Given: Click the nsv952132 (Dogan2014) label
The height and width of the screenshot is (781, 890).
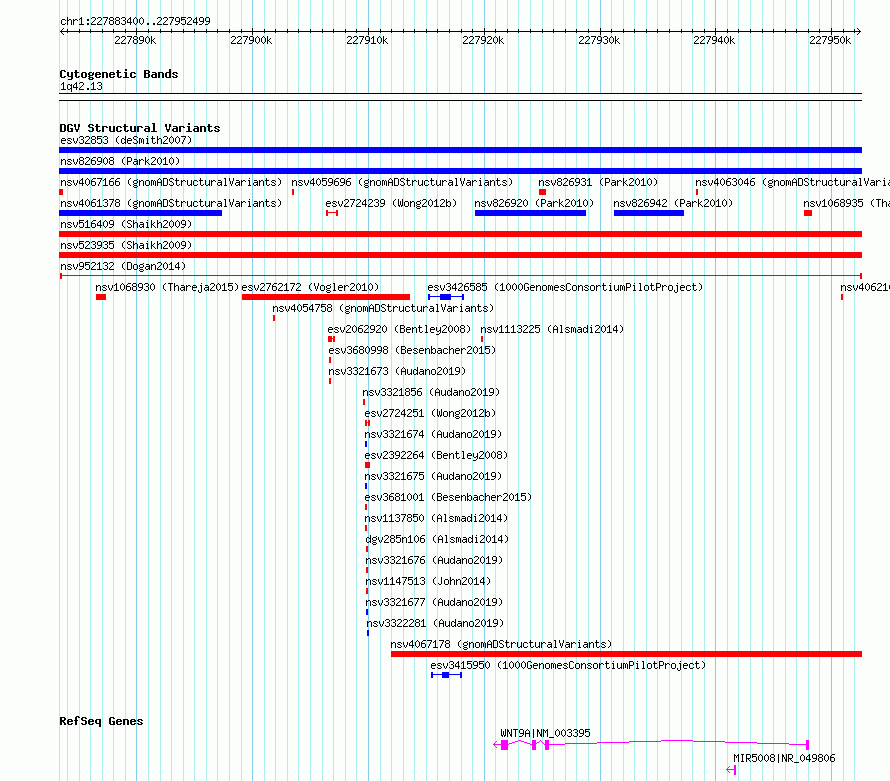Looking at the screenshot, I should pyautogui.click(x=123, y=266).
